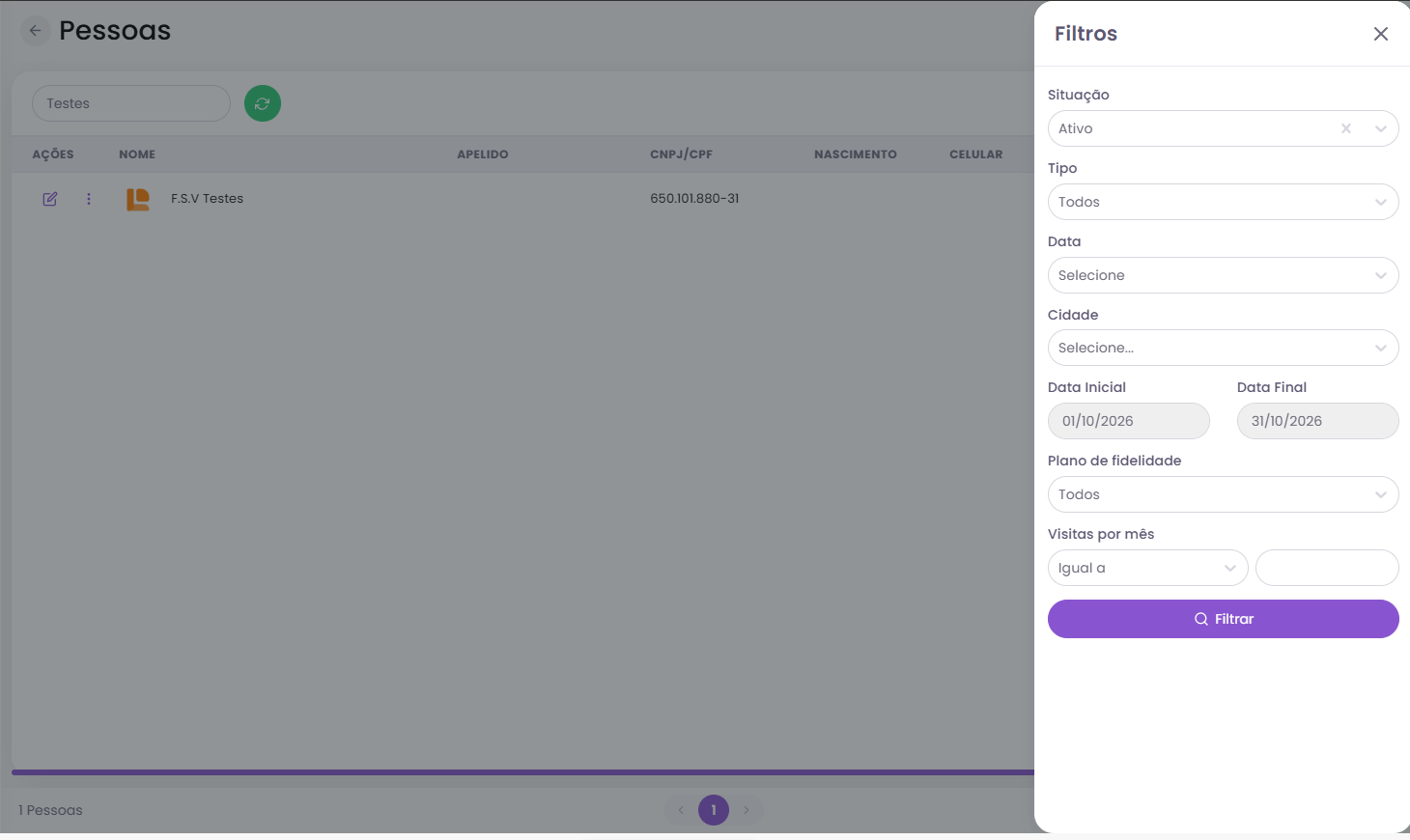Image resolution: width=1410 pixels, height=840 pixels.
Task: Click the Data Inicial date field
Action: pyautogui.click(x=1128, y=421)
